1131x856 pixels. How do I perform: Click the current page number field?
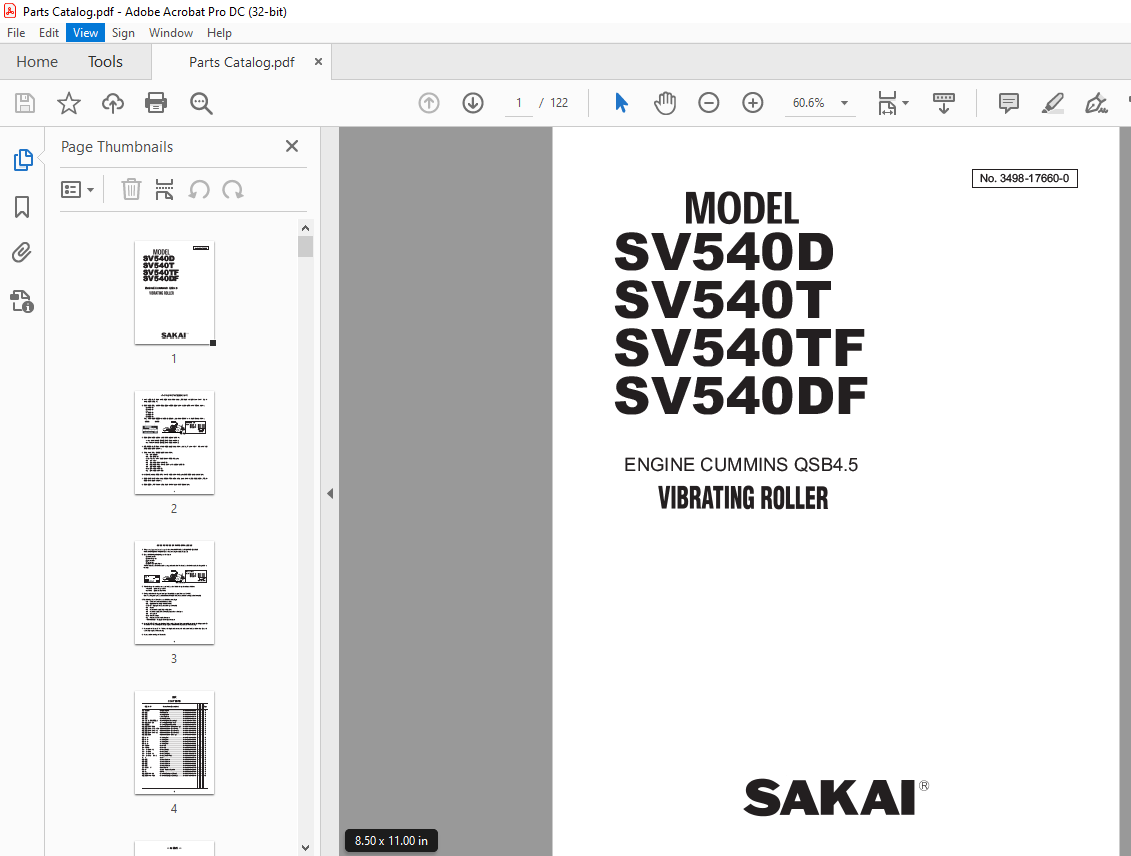tap(519, 103)
